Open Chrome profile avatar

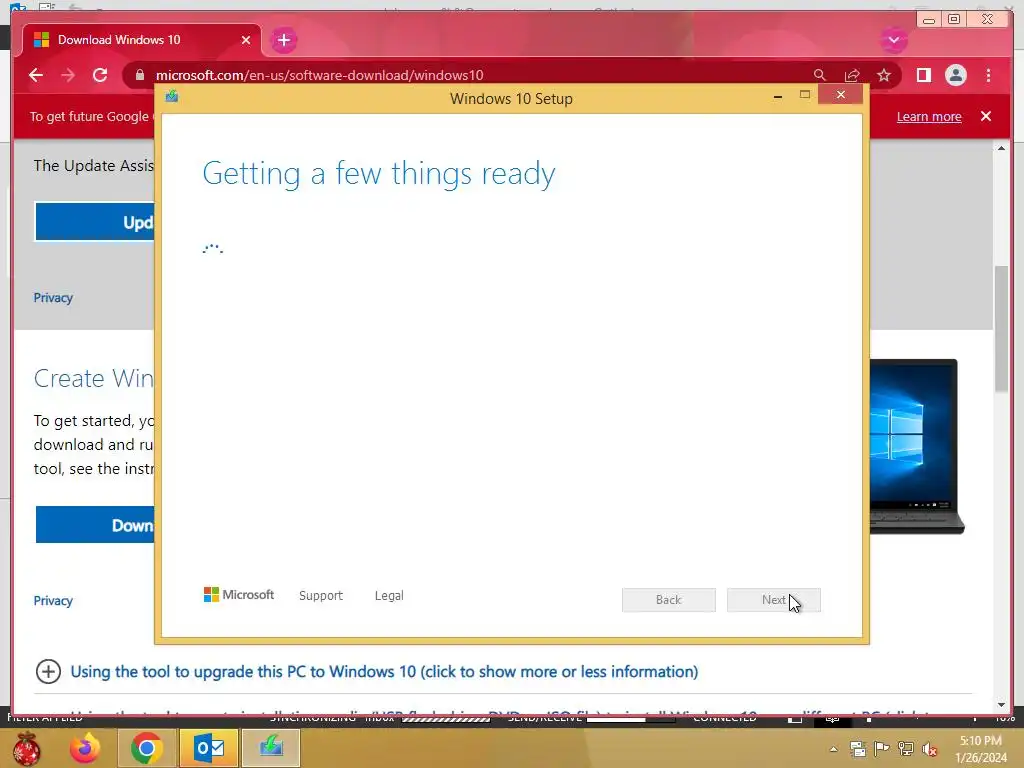955,75
